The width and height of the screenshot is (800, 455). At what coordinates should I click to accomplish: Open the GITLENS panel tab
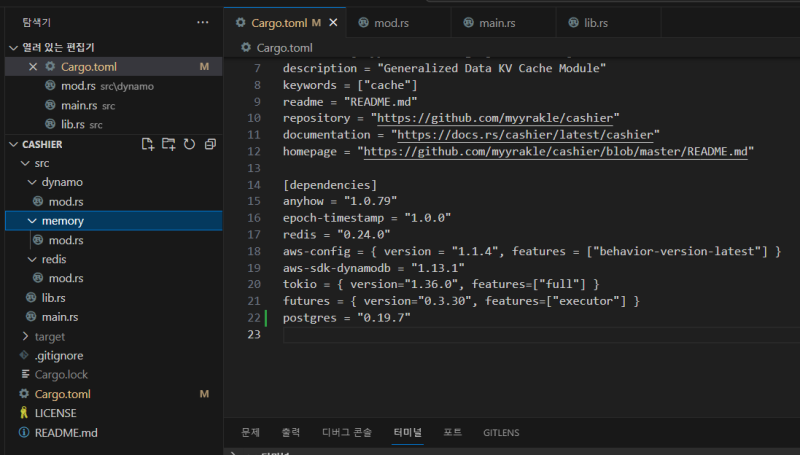coord(501,432)
